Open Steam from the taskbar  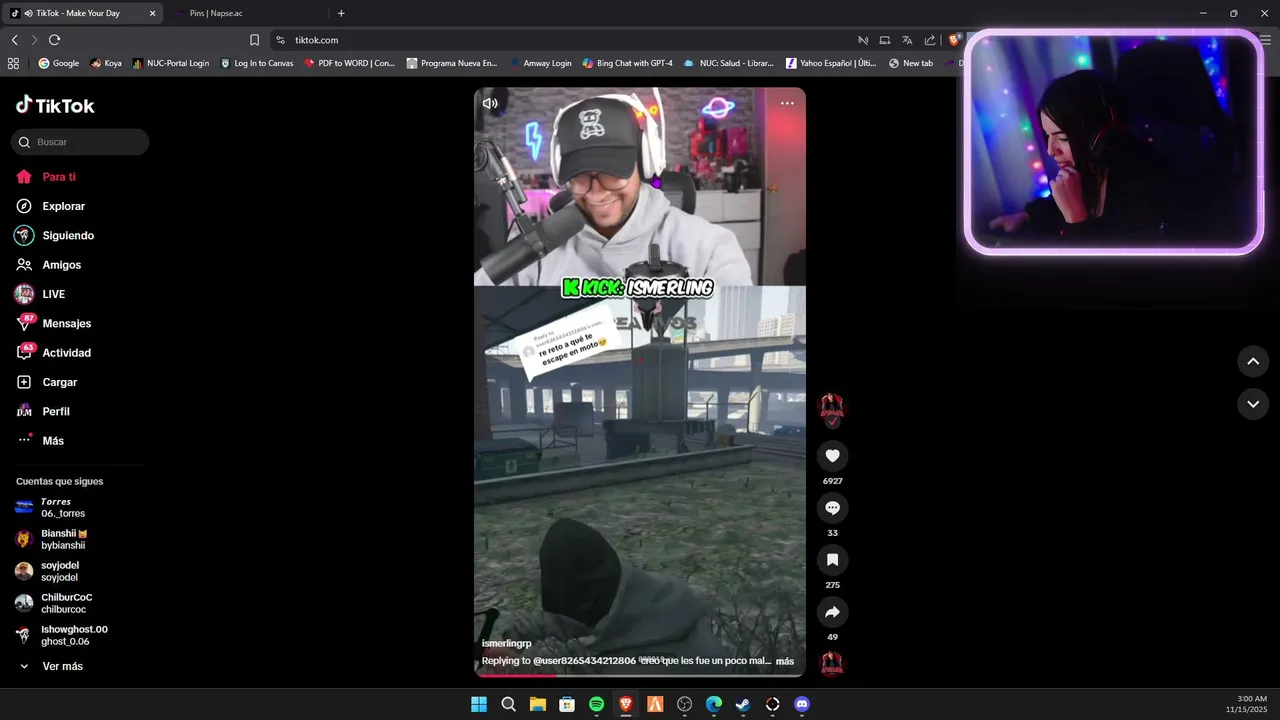pyautogui.click(x=743, y=704)
